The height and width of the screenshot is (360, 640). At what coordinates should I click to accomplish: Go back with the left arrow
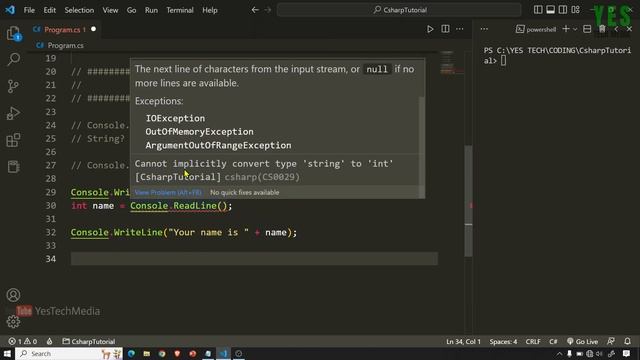[255, 10]
